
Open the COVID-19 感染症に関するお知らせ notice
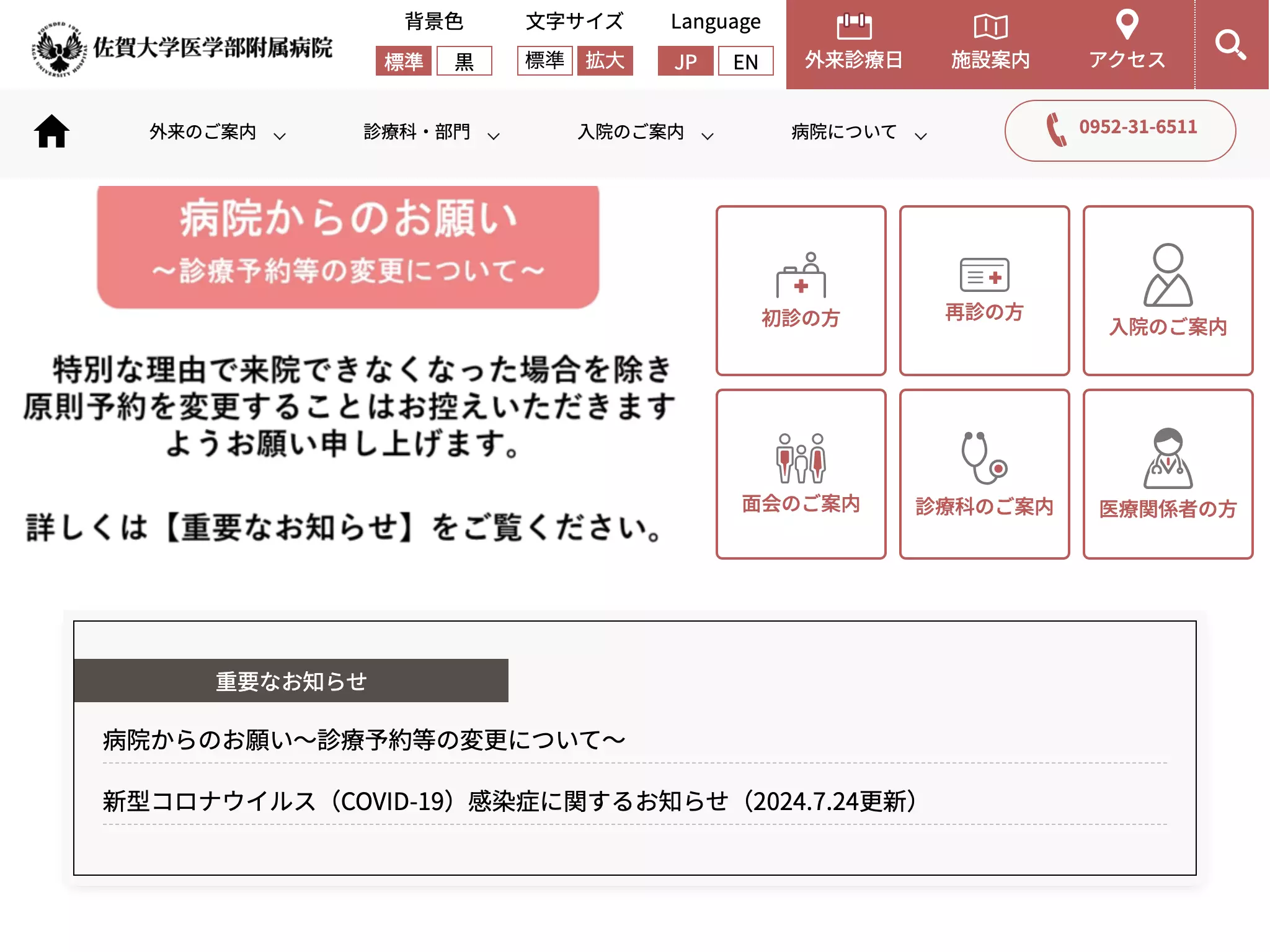coord(511,801)
